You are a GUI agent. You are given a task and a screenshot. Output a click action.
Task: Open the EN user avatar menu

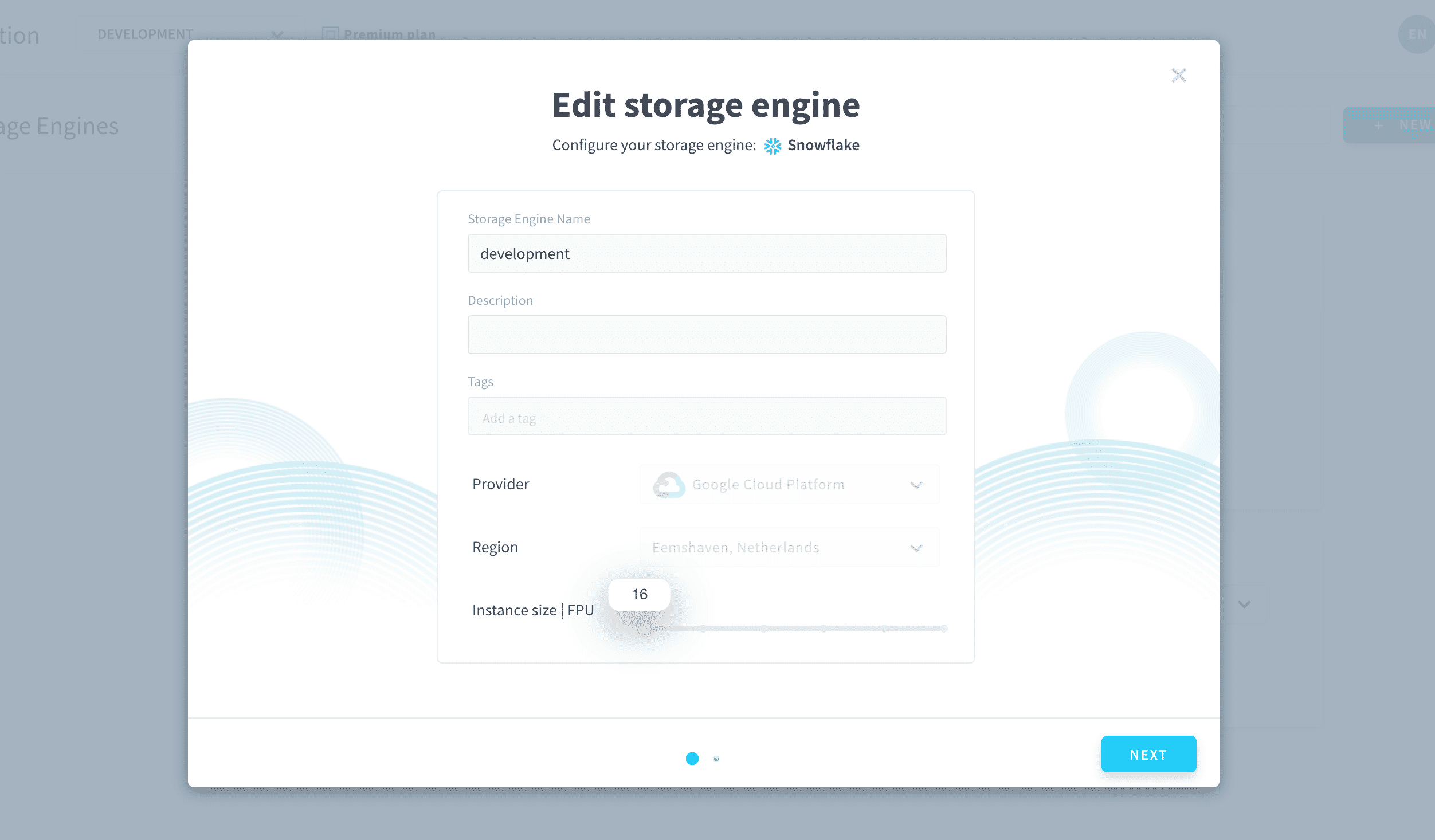pyautogui.click(x=1417, y=34)
